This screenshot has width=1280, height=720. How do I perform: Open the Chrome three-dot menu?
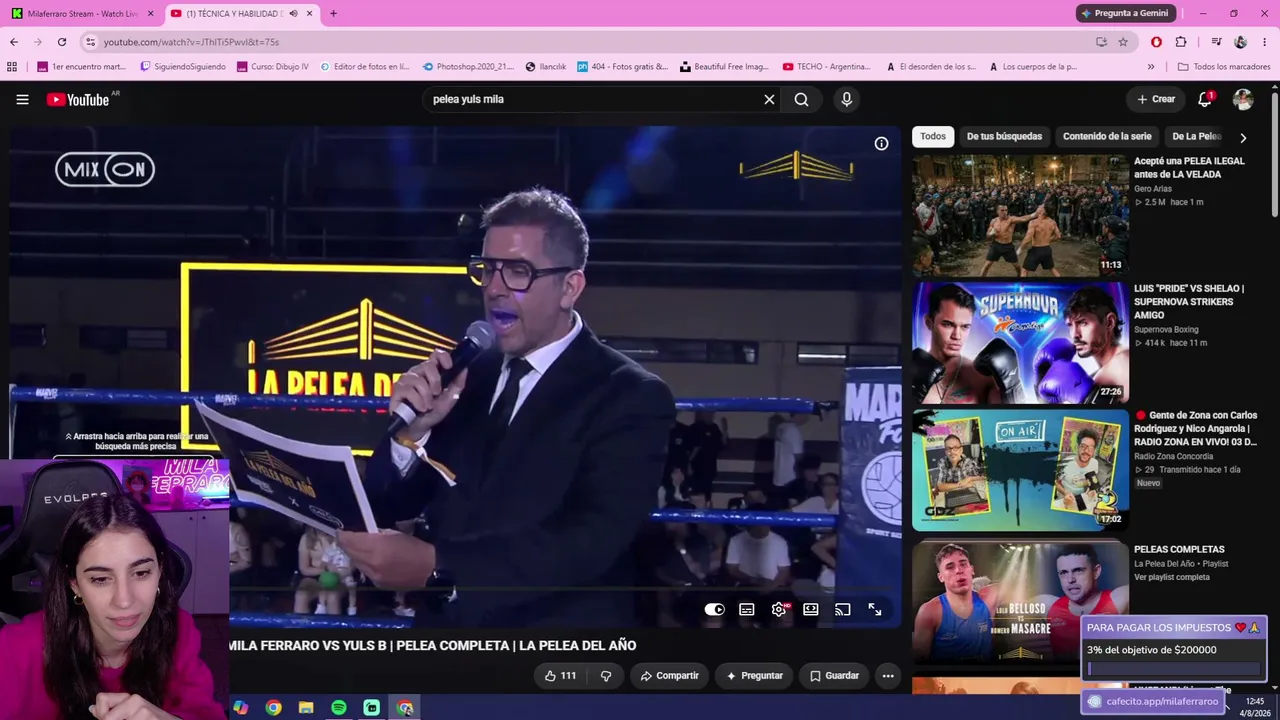[1265, 42]
